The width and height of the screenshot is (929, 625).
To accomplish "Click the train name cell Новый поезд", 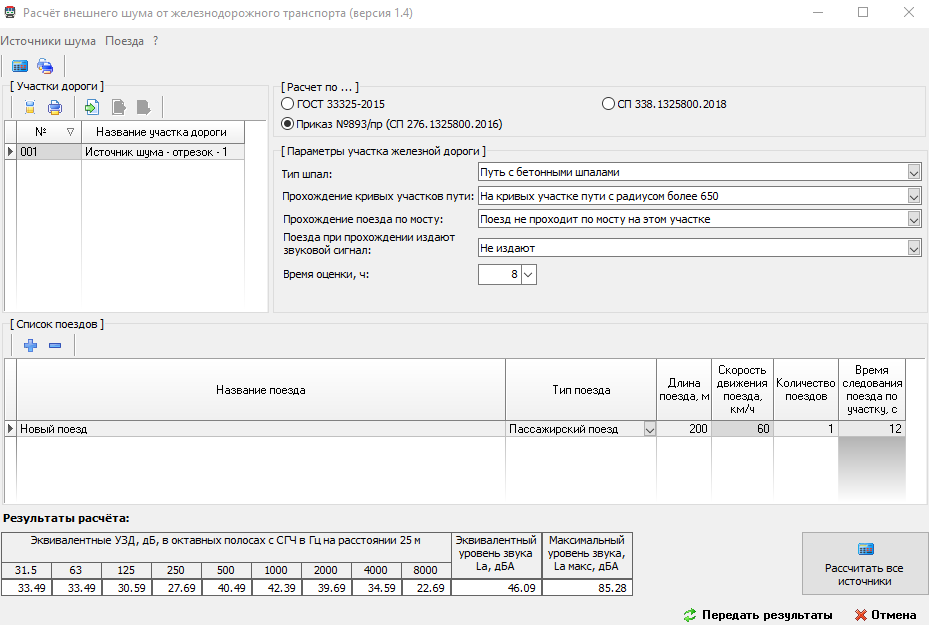I will (x=261, y=429).
